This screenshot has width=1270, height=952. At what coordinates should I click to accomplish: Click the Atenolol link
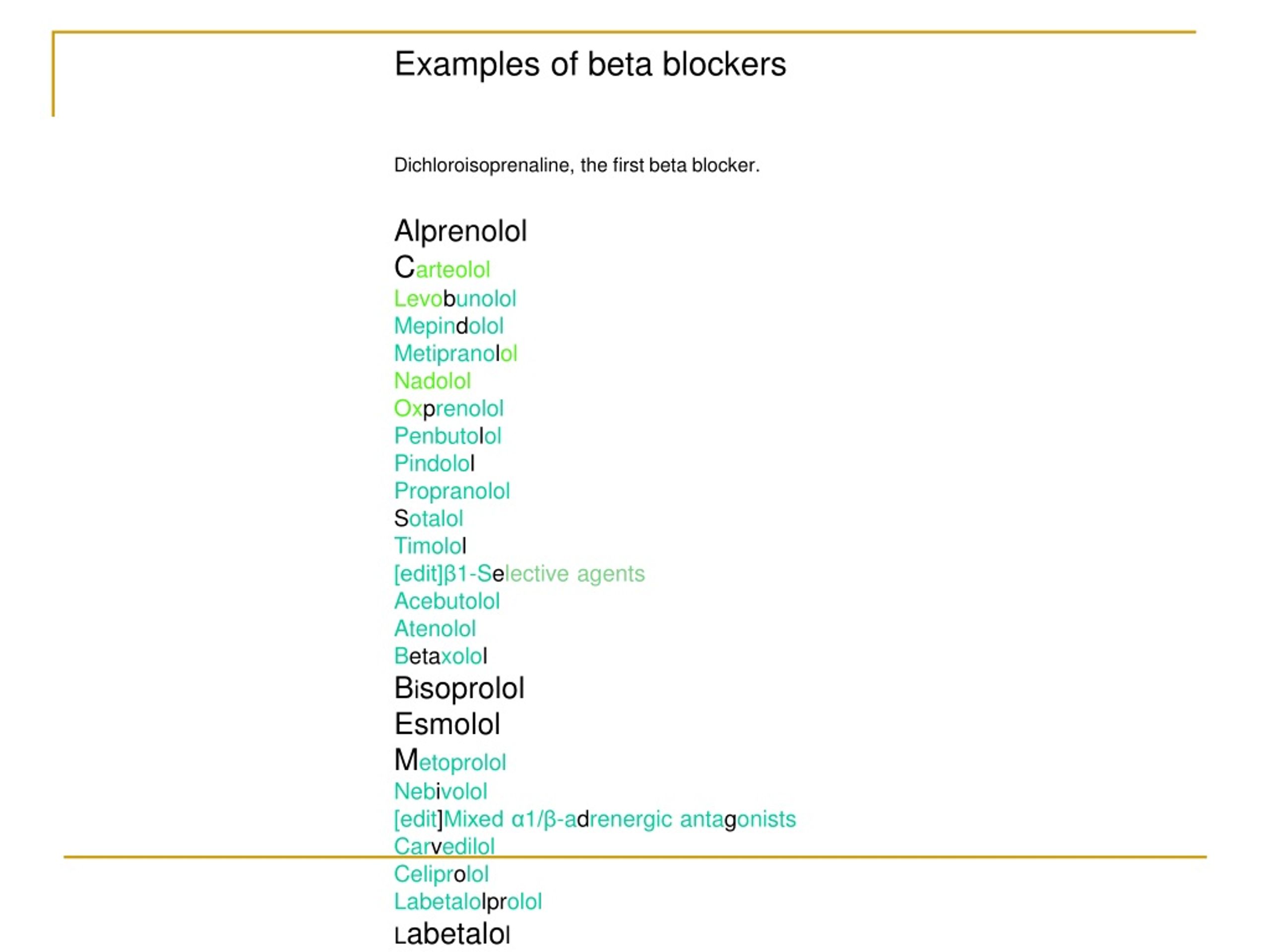coord(435,629)
